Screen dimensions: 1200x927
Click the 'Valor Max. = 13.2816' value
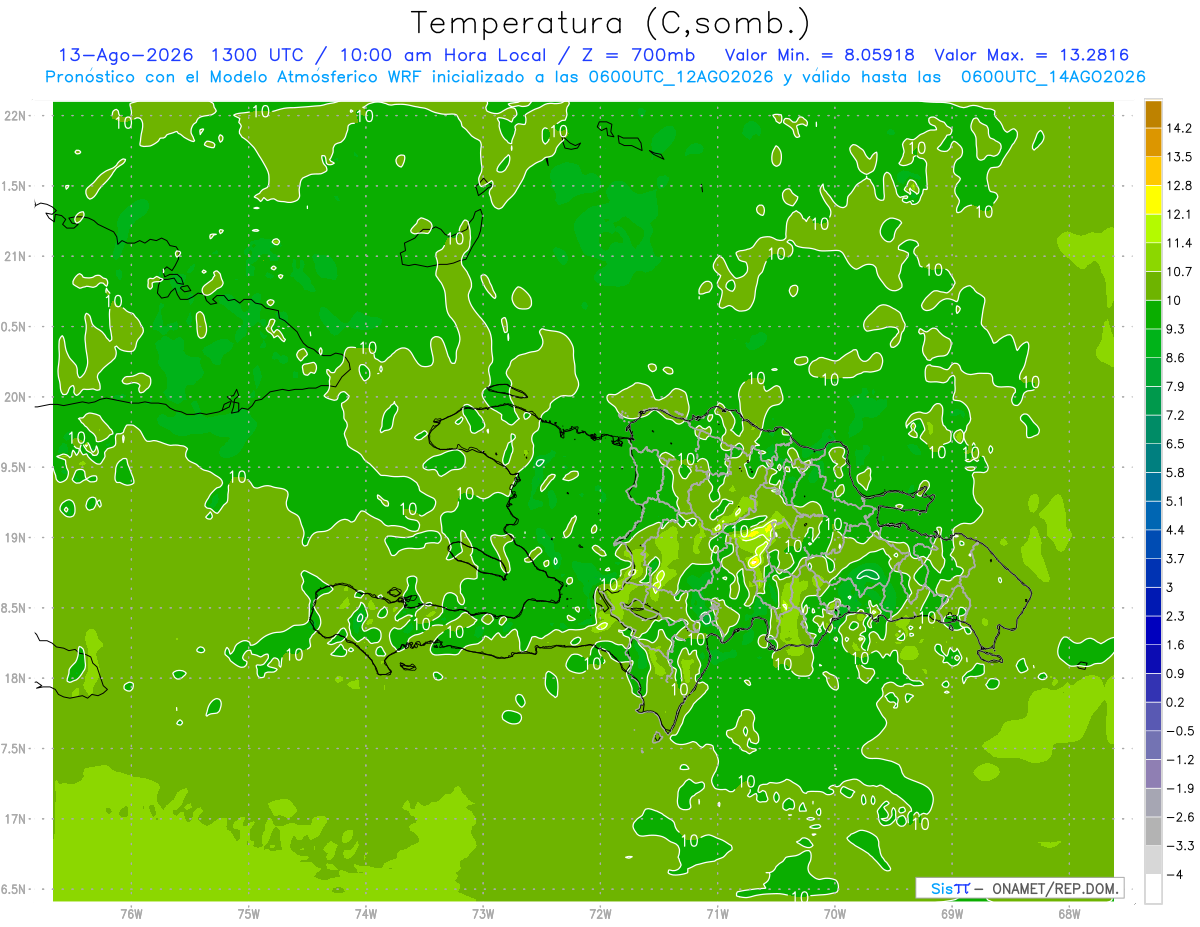1032,55
